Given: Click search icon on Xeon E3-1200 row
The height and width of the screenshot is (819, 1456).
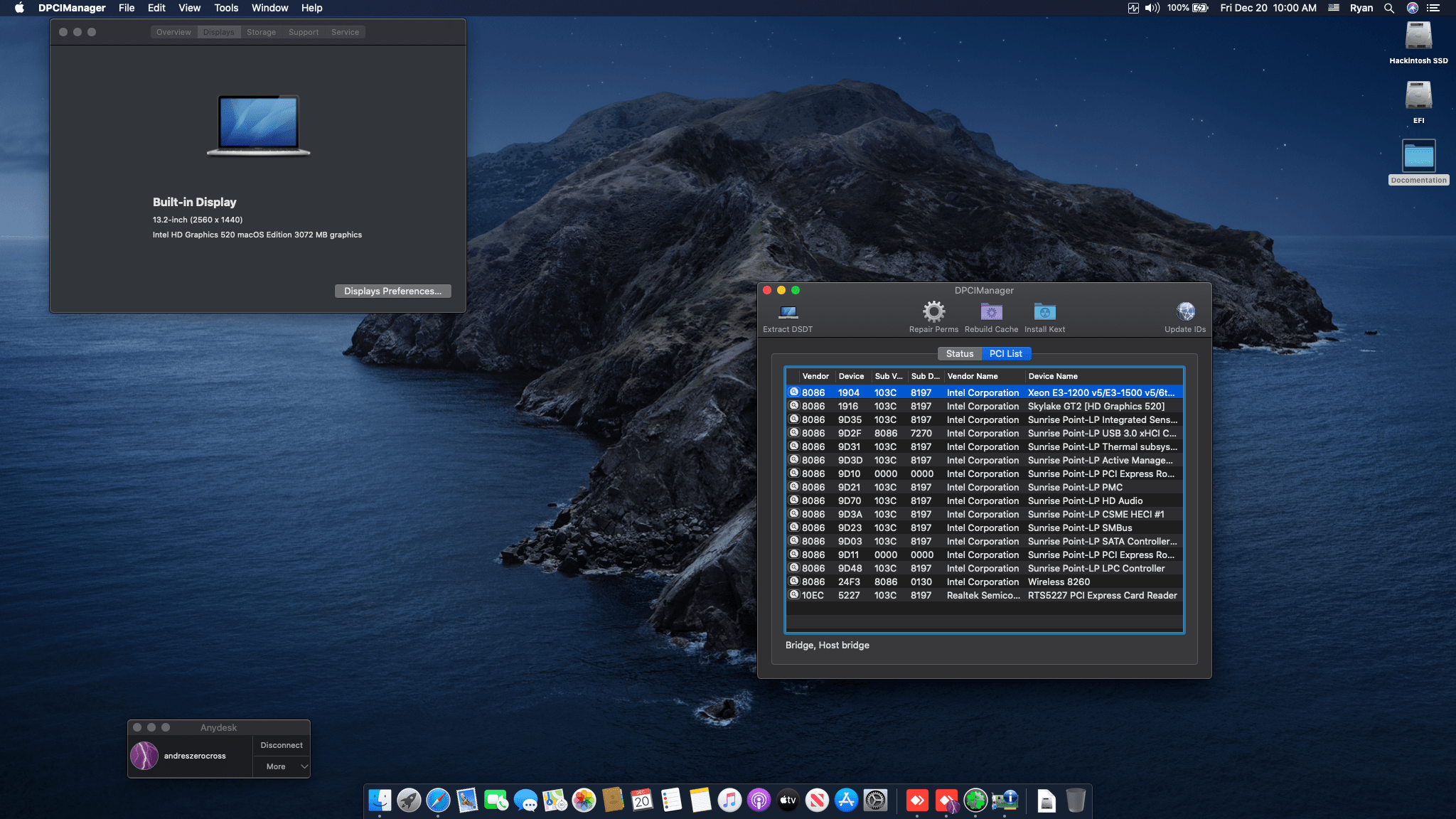Looking at the screenshot, I should tap(794, 392).
